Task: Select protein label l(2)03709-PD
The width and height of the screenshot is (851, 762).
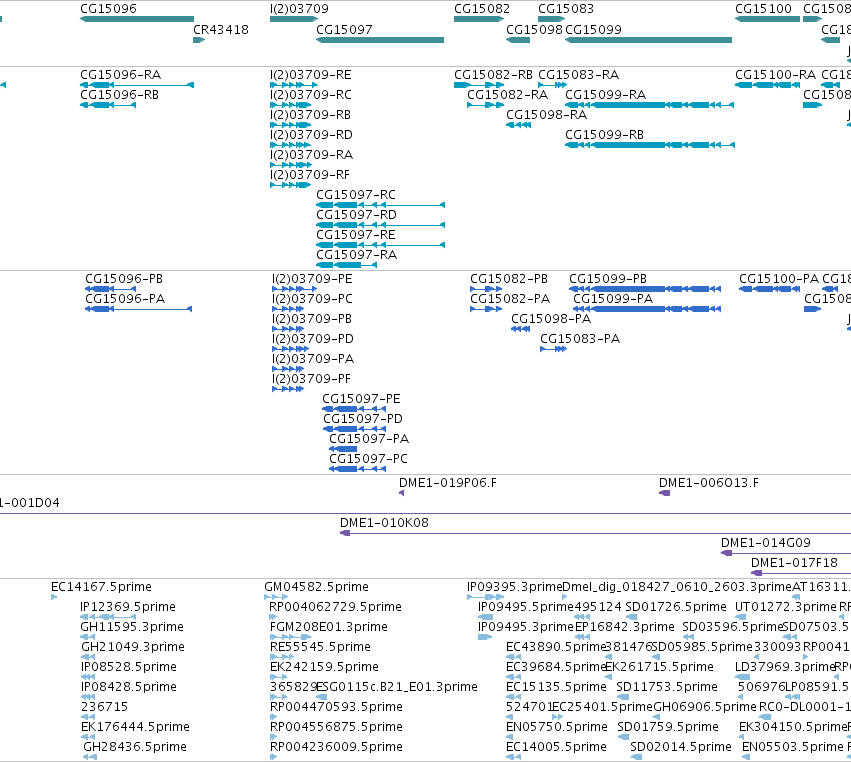Action: click(x=313, y=339)
